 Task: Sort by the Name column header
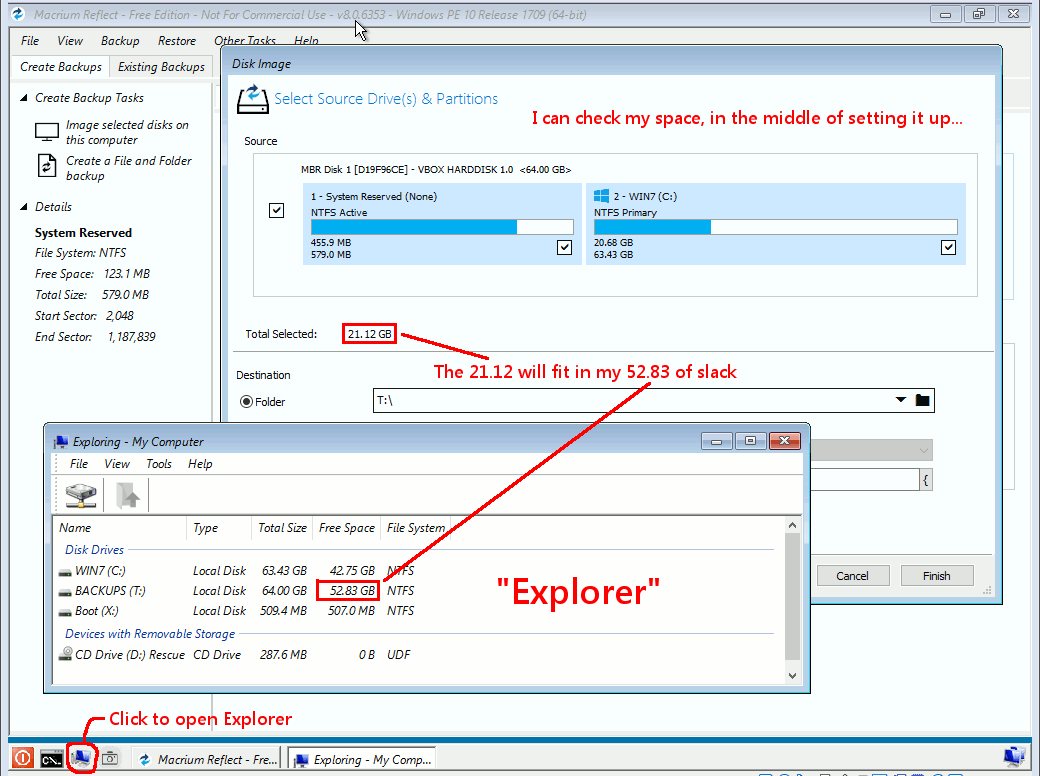click(121, 528)
